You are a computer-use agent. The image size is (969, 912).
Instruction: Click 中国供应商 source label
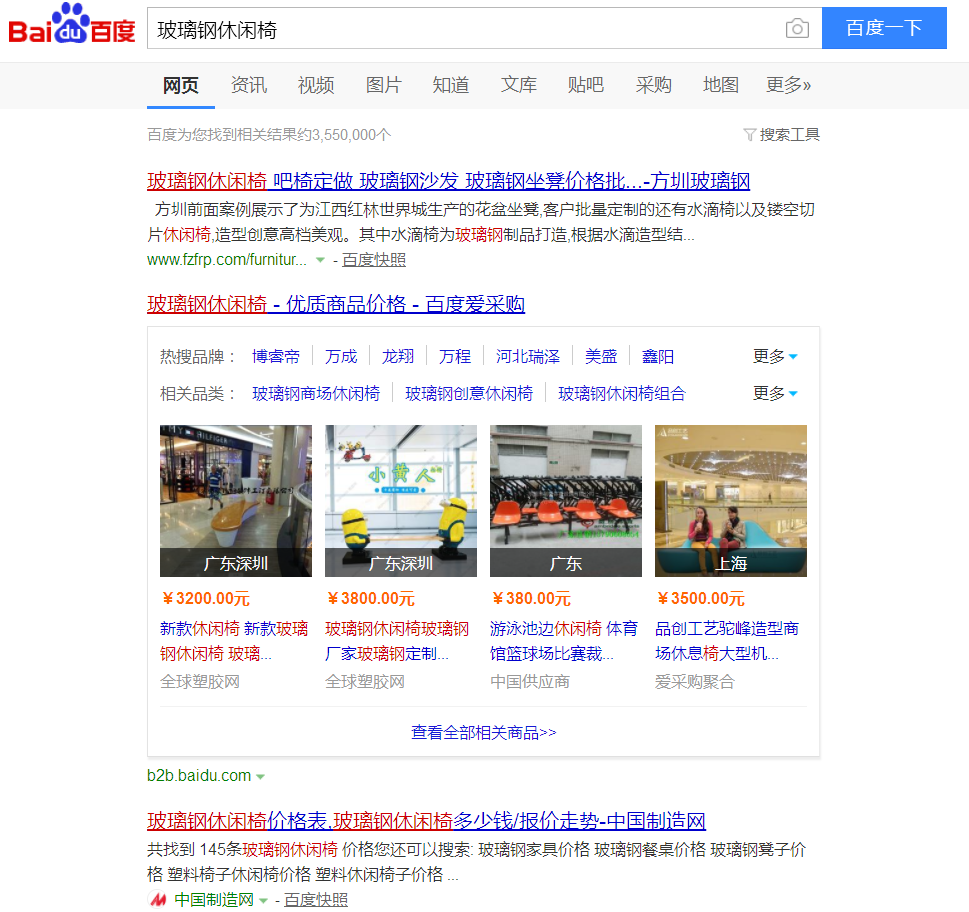[x=530, y=682]
